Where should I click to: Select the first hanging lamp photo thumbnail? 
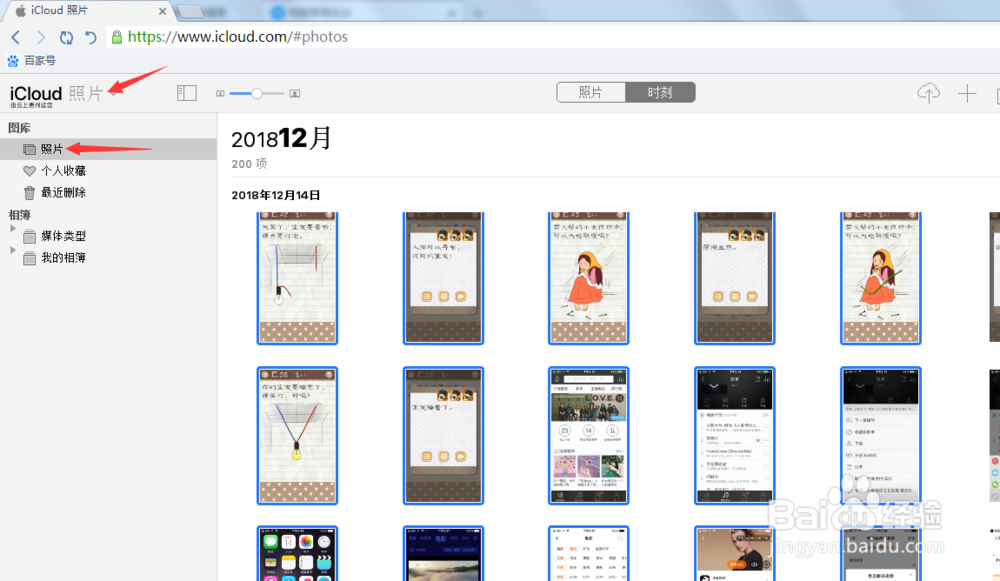coord(297,278)
